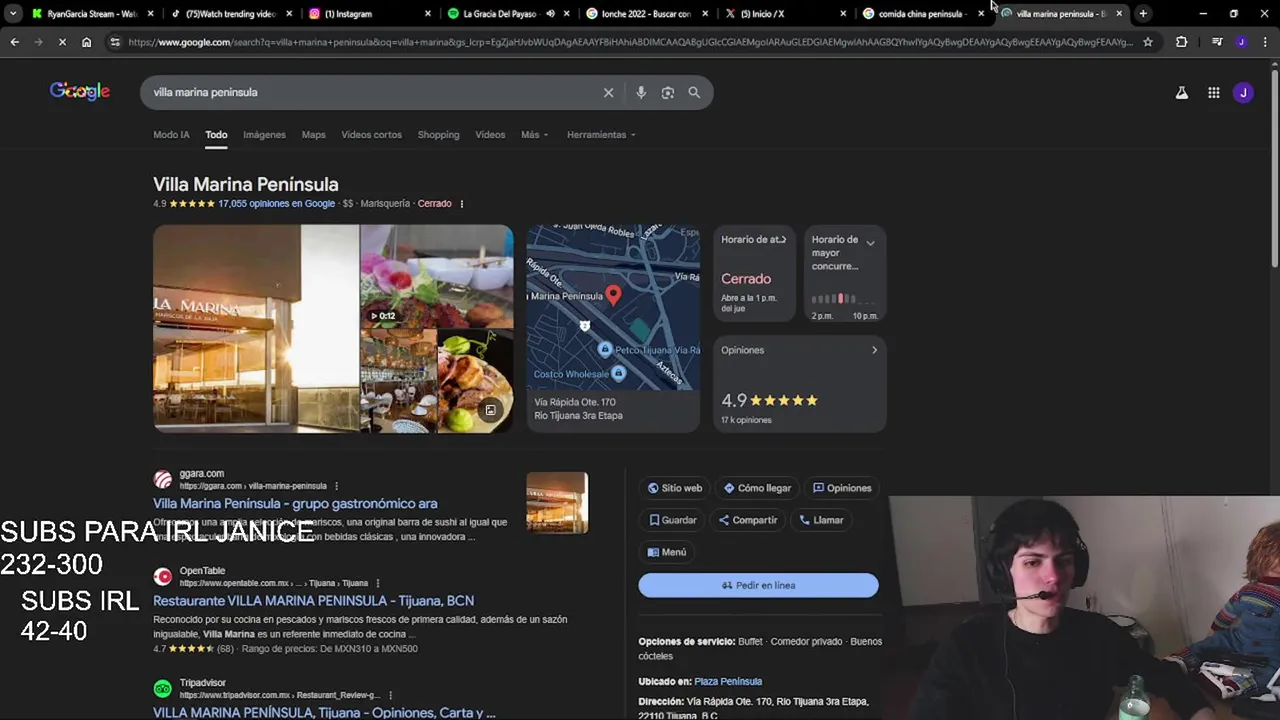Select the Shopping tab

(x=438, y=135)
